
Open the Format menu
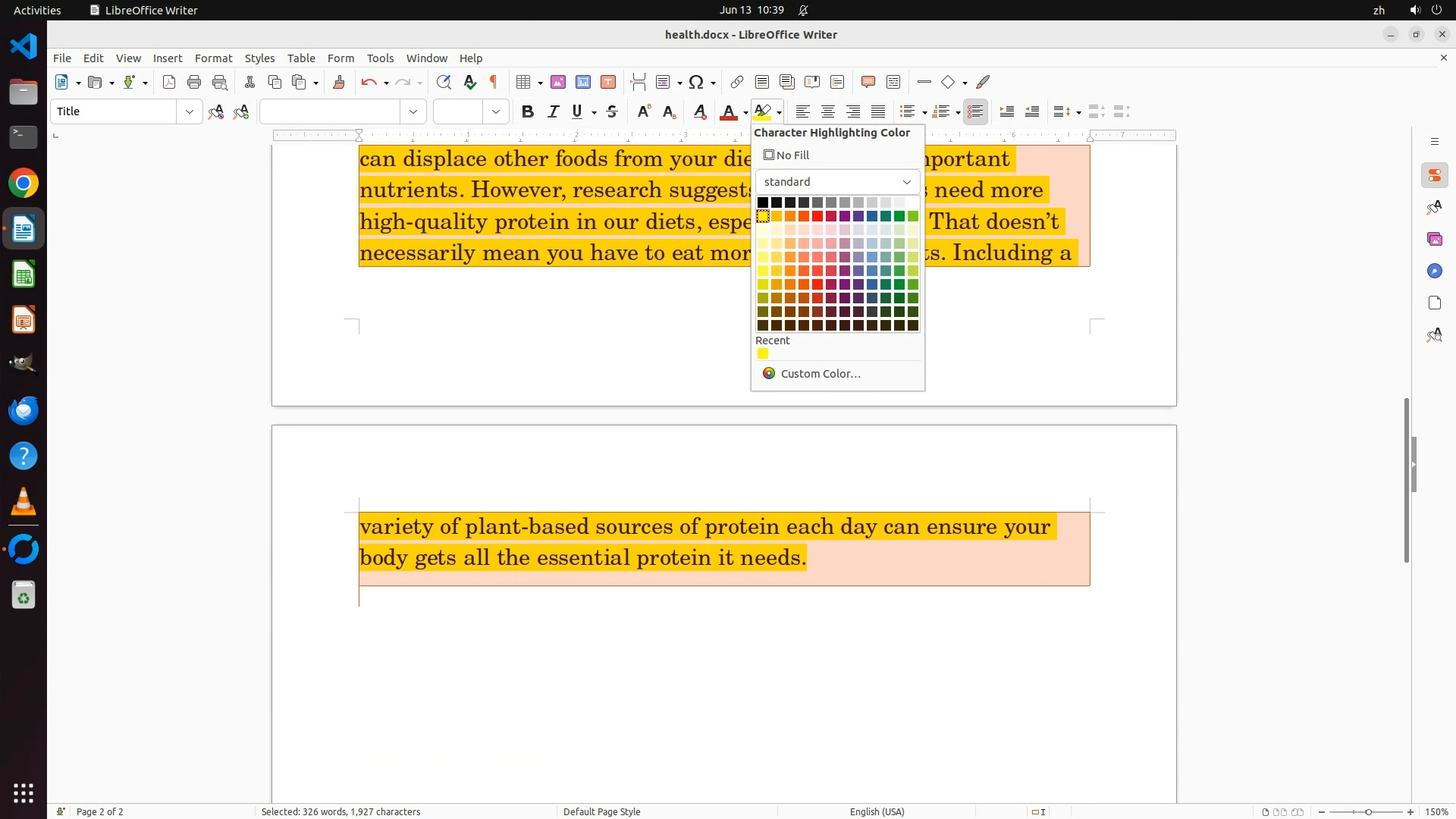213,58
